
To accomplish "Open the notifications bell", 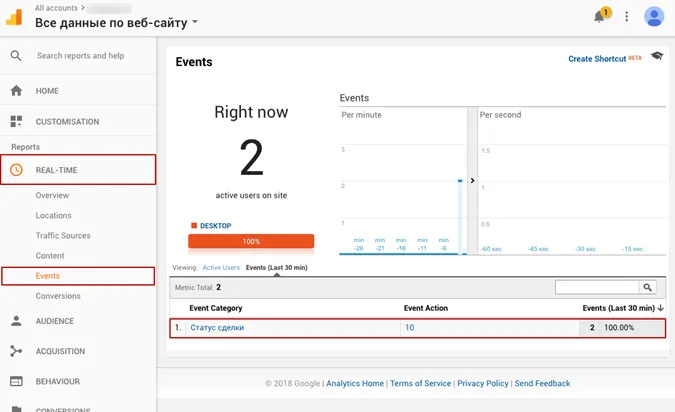I will tap(599, 16).
